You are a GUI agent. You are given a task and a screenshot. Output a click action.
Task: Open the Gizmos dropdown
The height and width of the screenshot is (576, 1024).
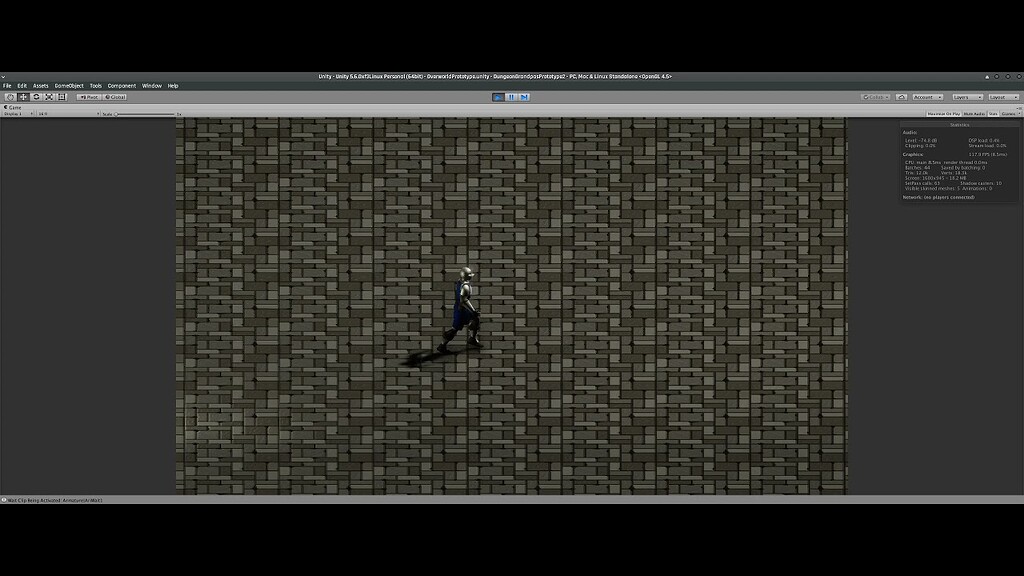(x=1008, y=113)
